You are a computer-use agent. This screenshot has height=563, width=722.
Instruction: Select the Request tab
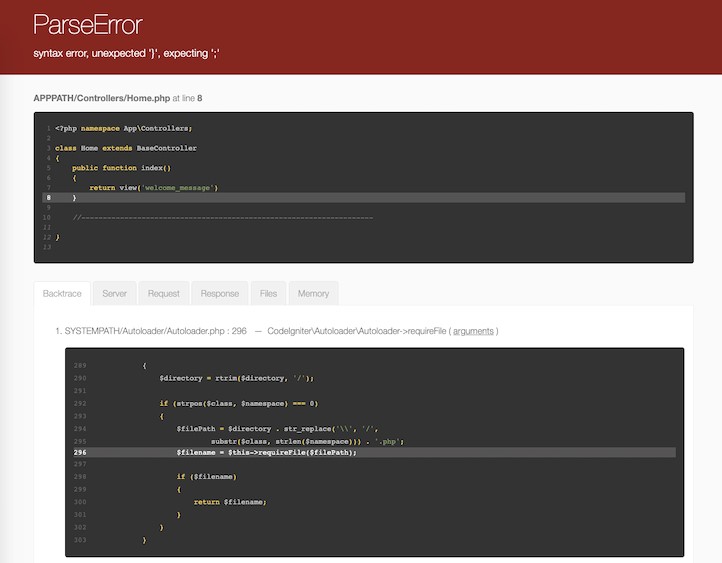tap(163, 293)
